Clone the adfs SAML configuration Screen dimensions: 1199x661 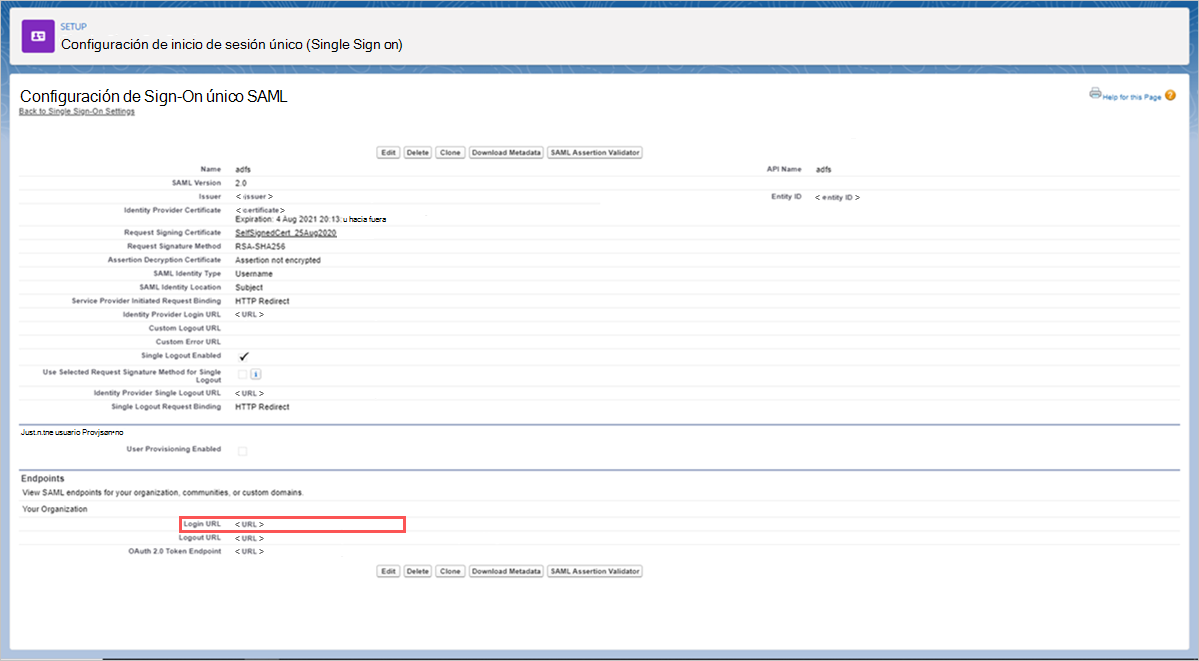coord(450,152)
